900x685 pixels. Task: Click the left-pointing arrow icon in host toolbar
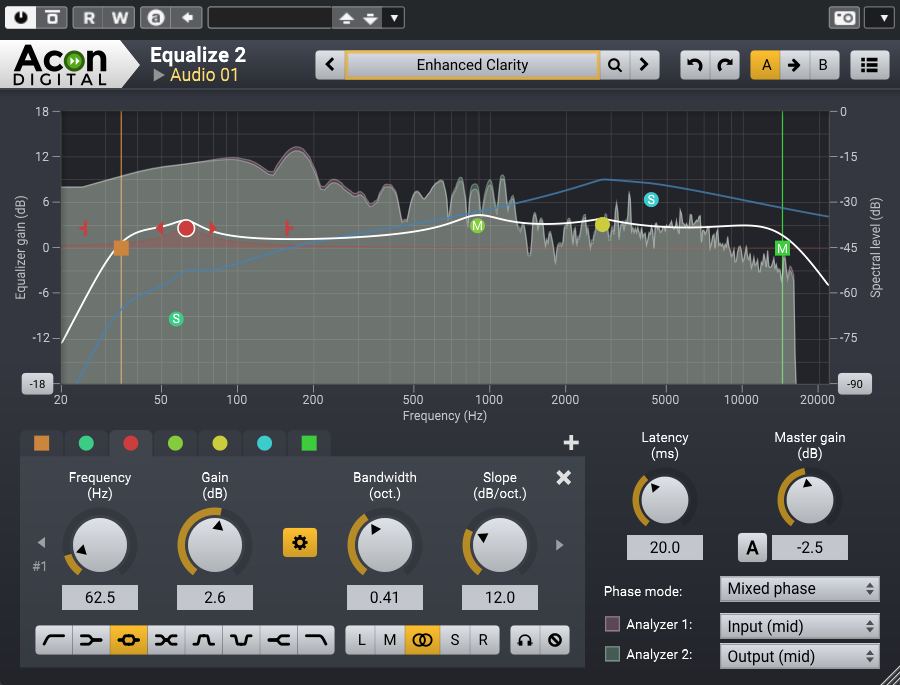pos(187,18)
